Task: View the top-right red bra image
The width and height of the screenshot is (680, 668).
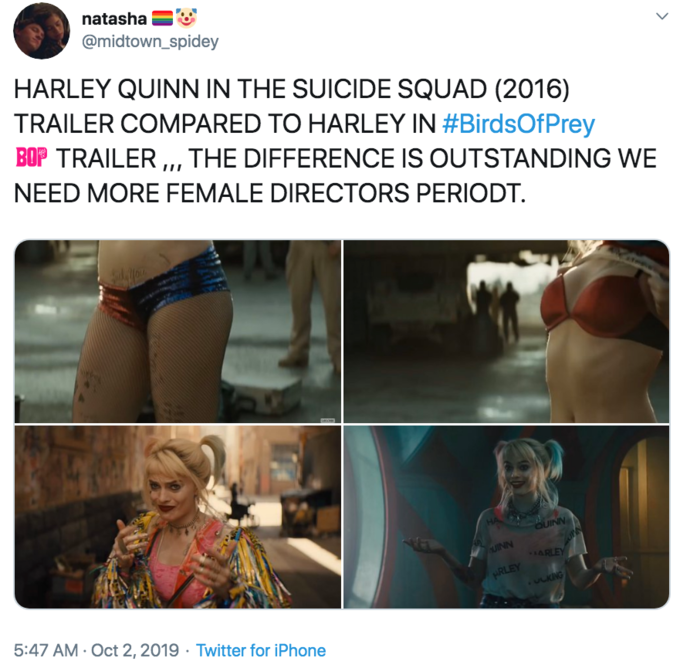Action: 507,331
